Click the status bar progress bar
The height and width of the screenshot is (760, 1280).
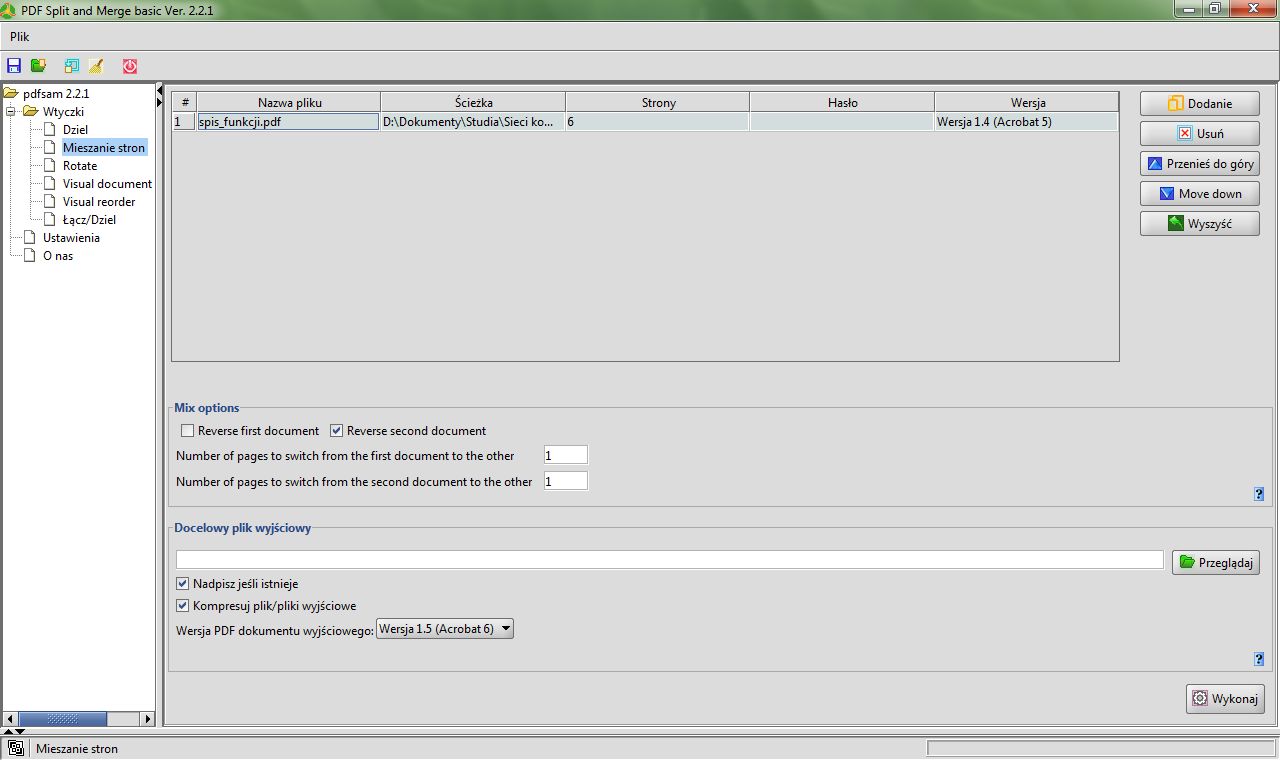(1100, 748)
